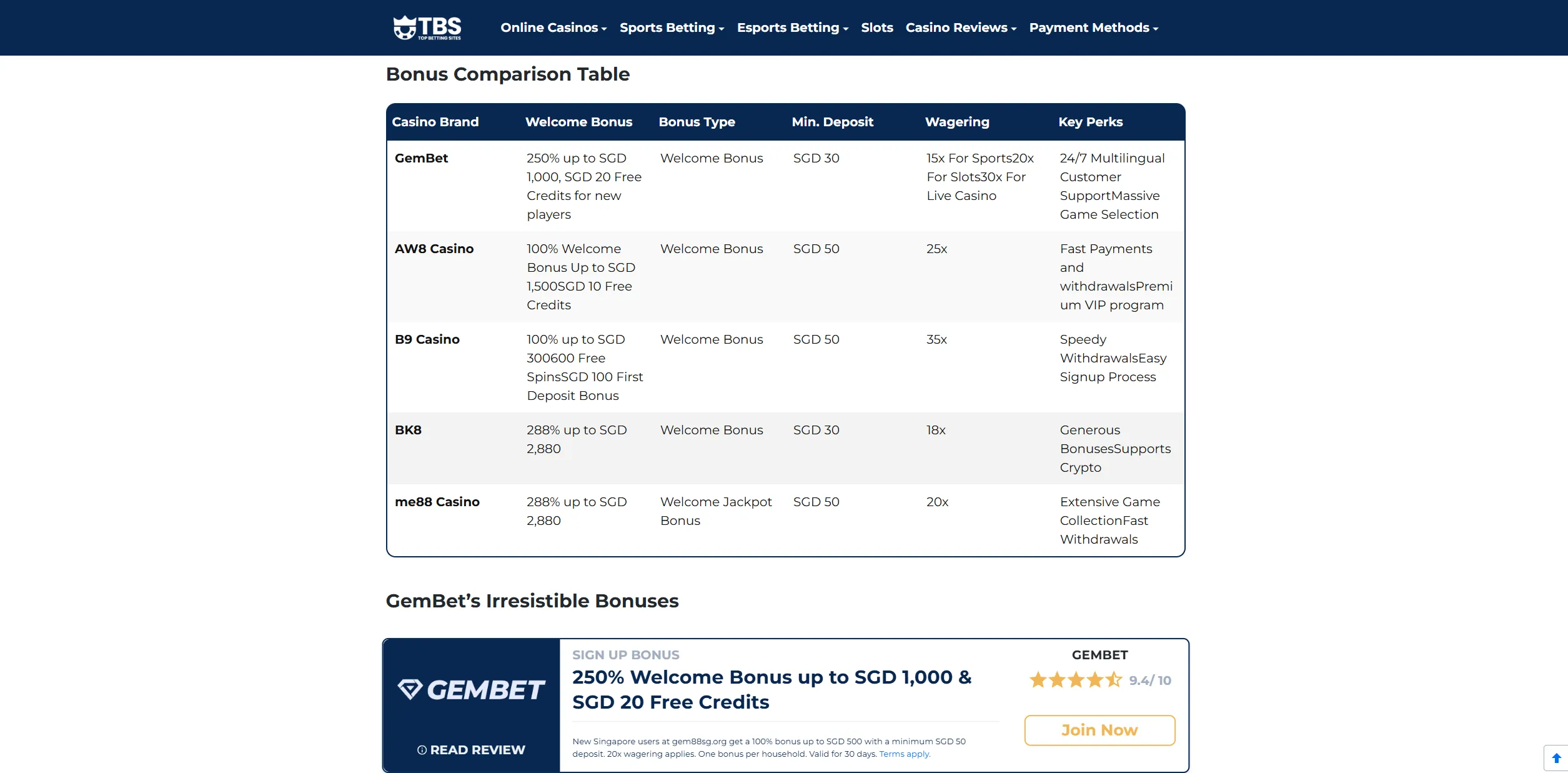Click GemBet's 15x For Sports wagering cell
Image resolution: width=1568 pixels, height=773 pixels.
coord(980,177)
